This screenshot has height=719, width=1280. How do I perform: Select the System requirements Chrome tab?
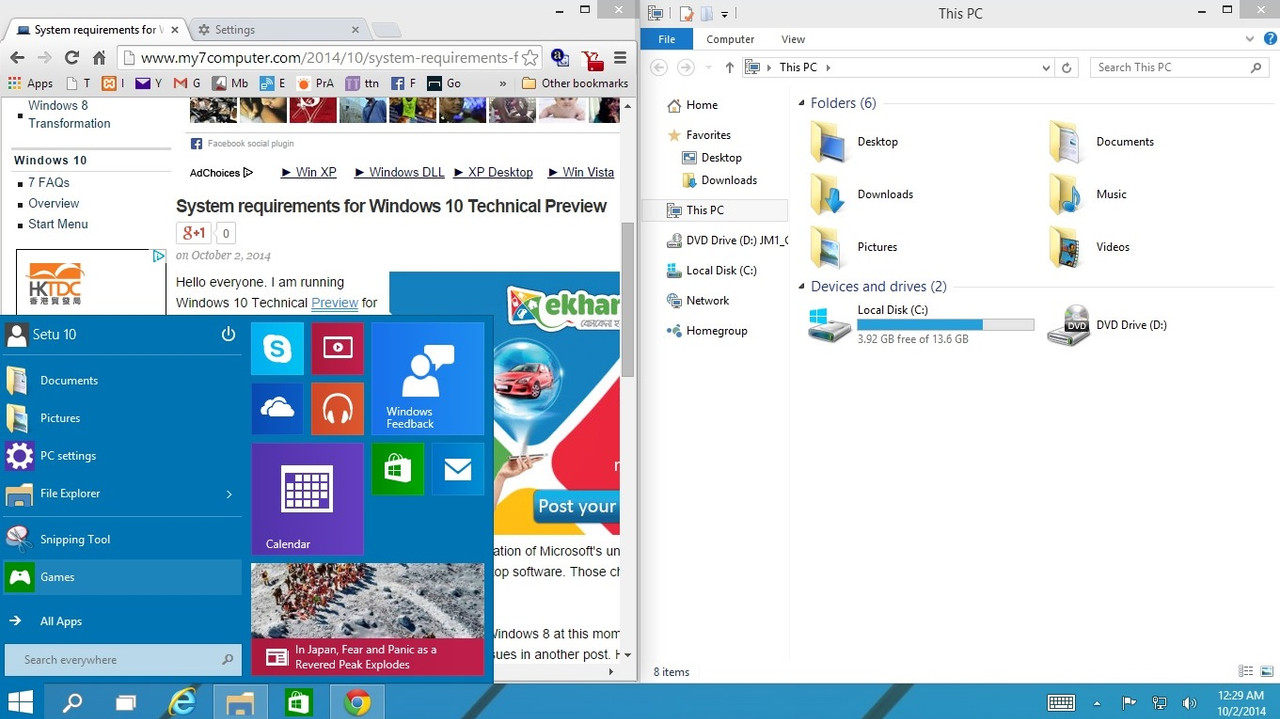(x=95, y=29)
